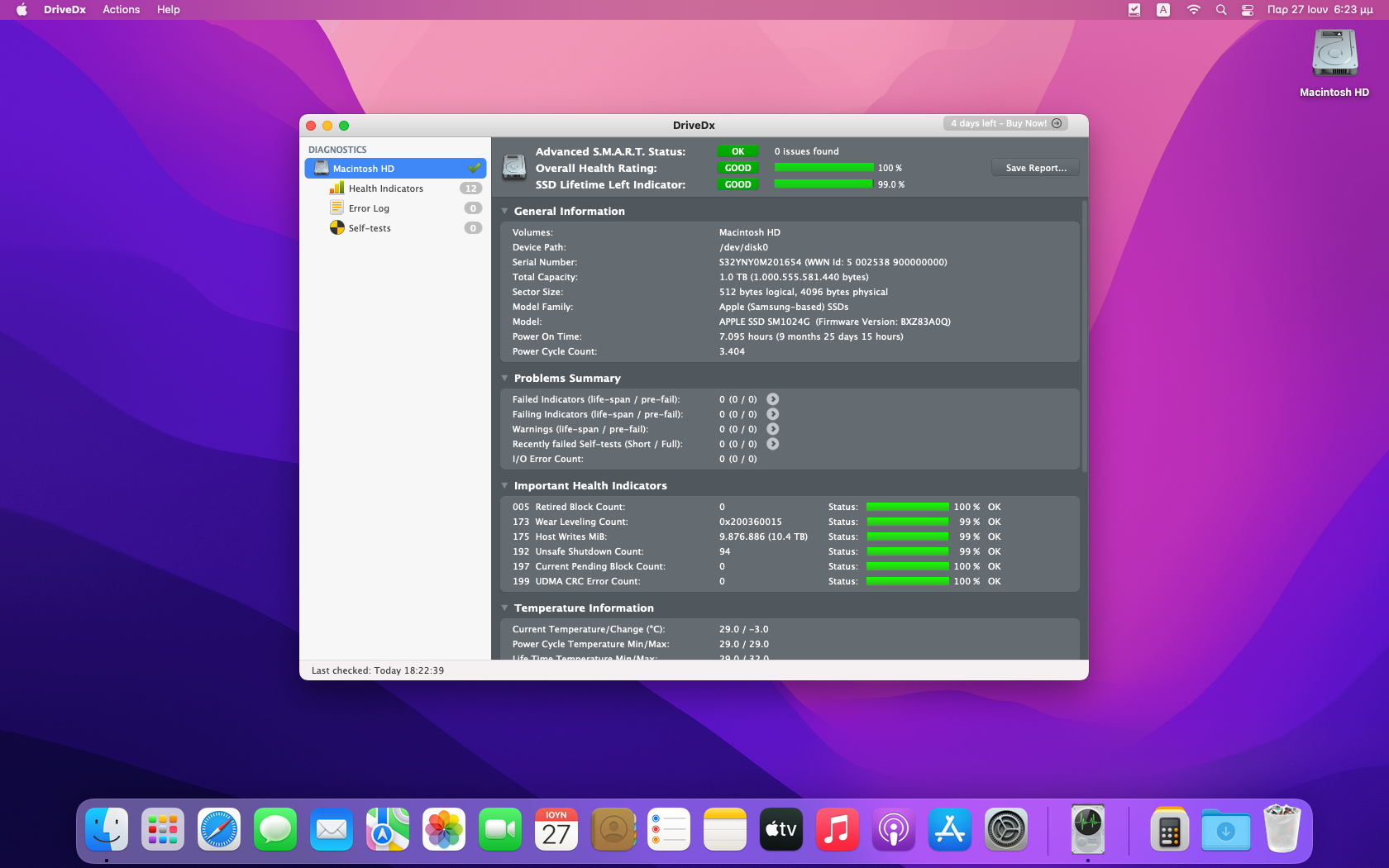Click the drive icon in the status header
This screenshot has width=1389, height=868.
coord(514,167)
